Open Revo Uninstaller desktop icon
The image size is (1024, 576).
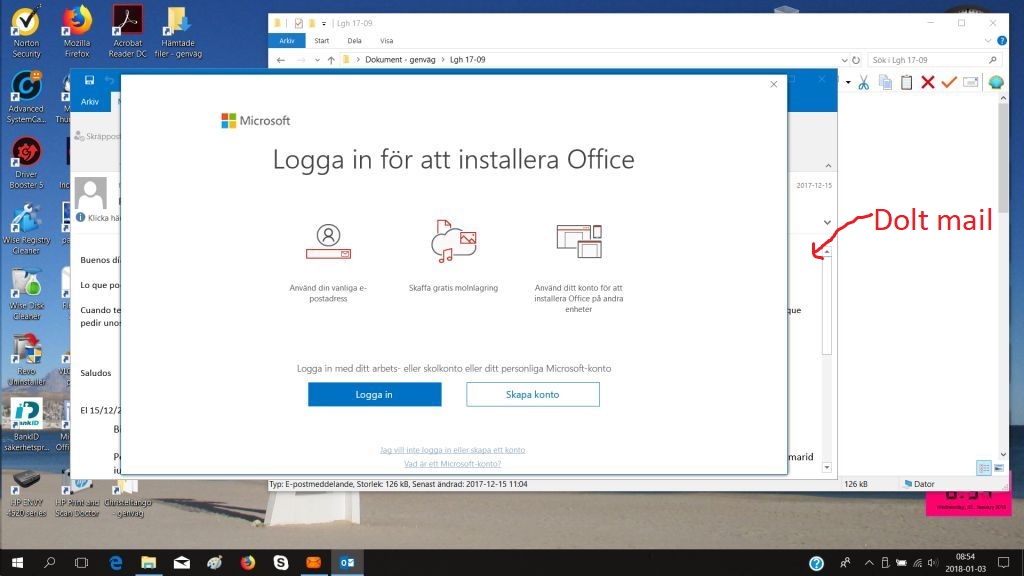pyautogui.click(x=26, y=360)
